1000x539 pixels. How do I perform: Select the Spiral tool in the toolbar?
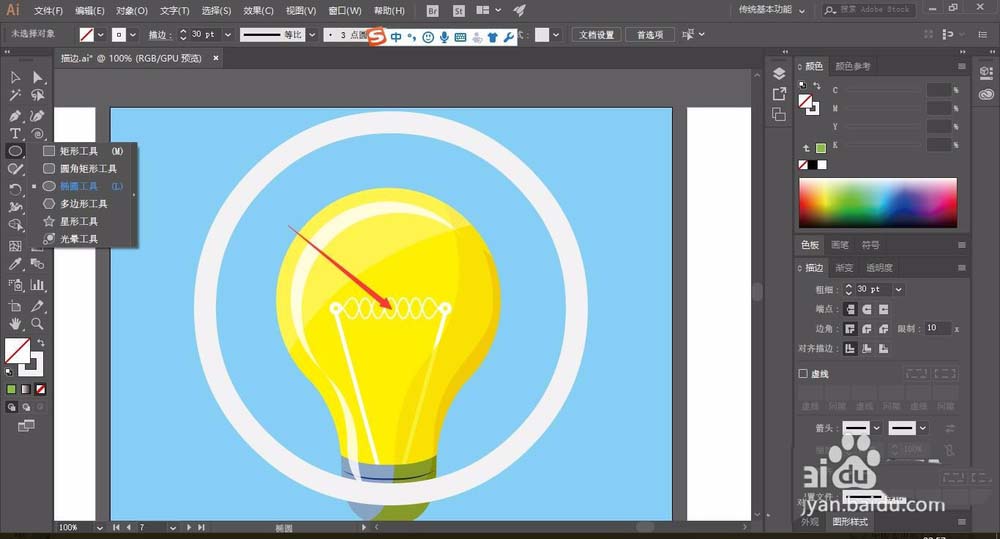coord(38,133)
